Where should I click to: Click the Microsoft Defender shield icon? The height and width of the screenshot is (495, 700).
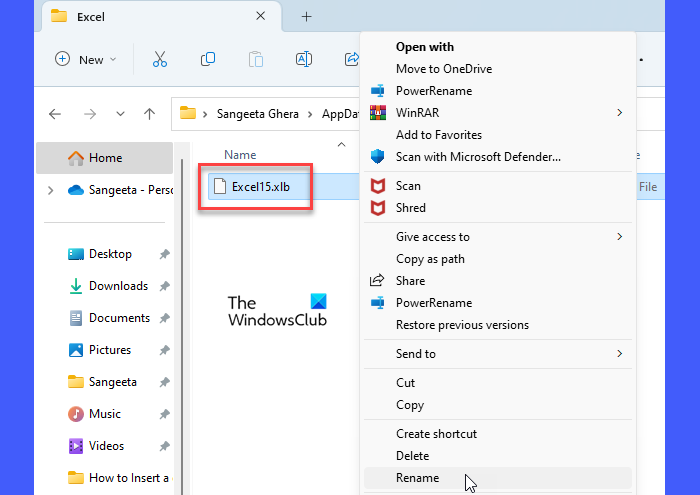tap(378, 157)
